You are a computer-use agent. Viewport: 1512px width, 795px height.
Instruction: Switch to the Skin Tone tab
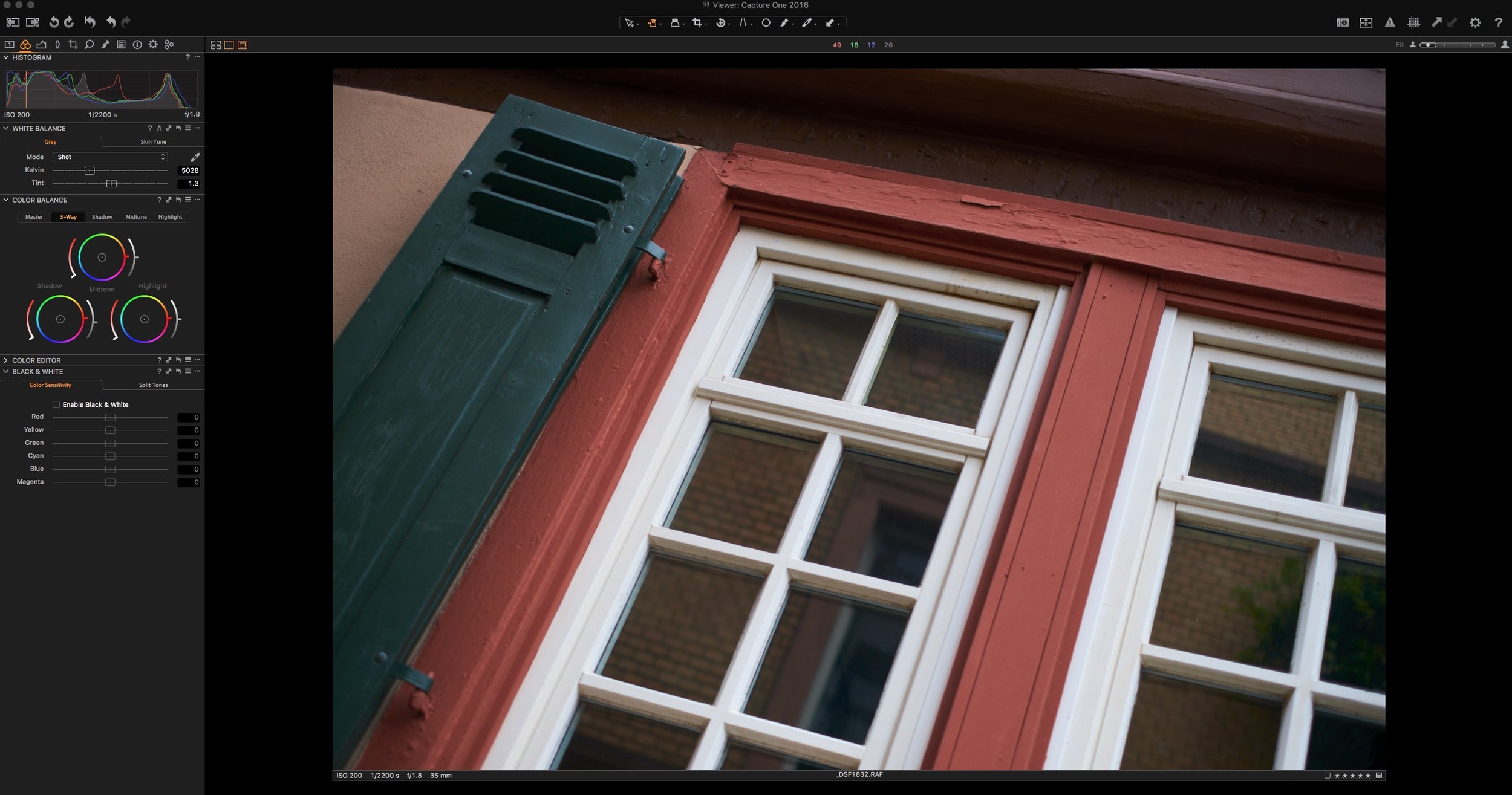[x=153, y=141]
